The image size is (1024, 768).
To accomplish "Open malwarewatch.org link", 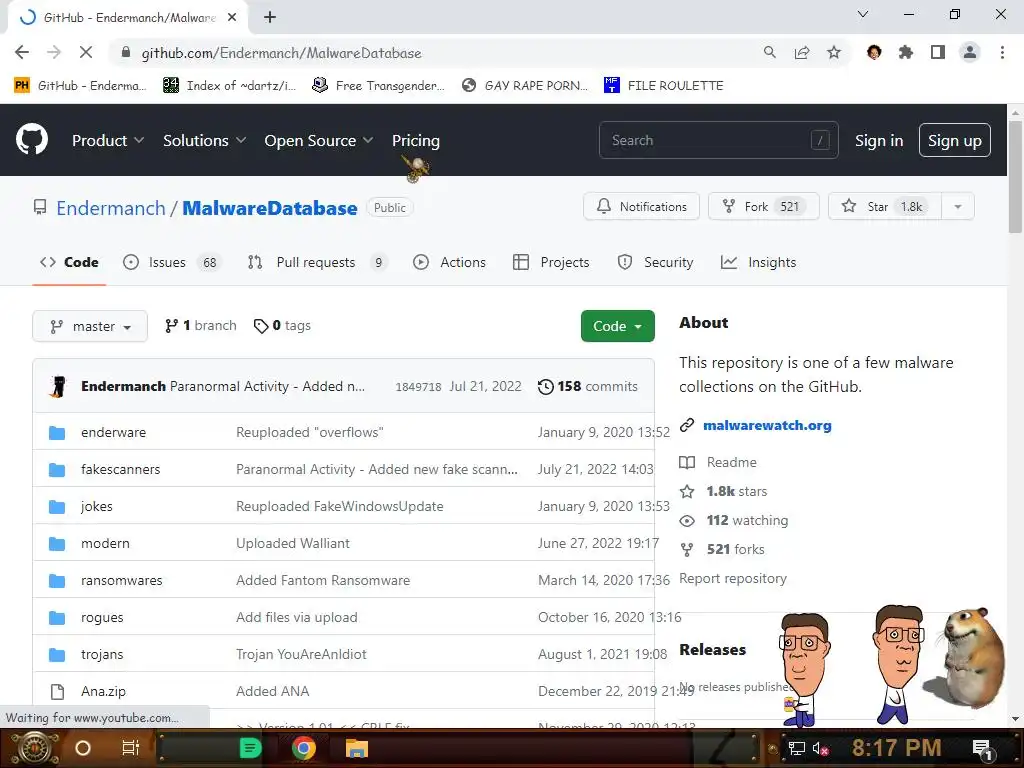I will pyautogui.click(x=767, y=426).
